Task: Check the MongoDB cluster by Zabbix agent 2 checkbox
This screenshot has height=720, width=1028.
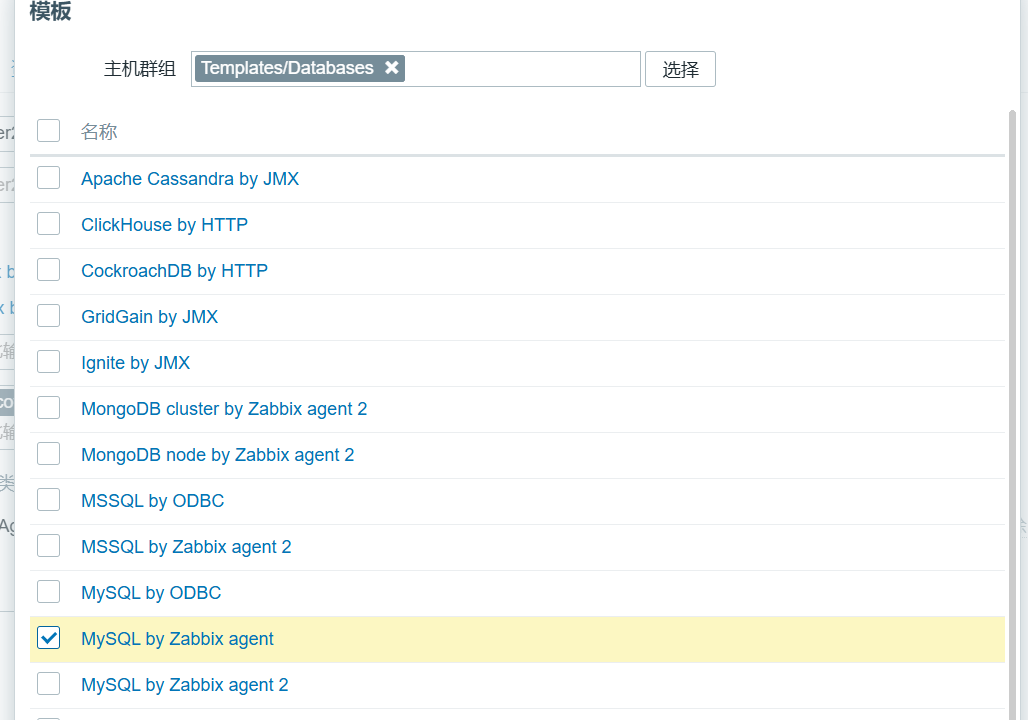Action: tap(49, 408)
